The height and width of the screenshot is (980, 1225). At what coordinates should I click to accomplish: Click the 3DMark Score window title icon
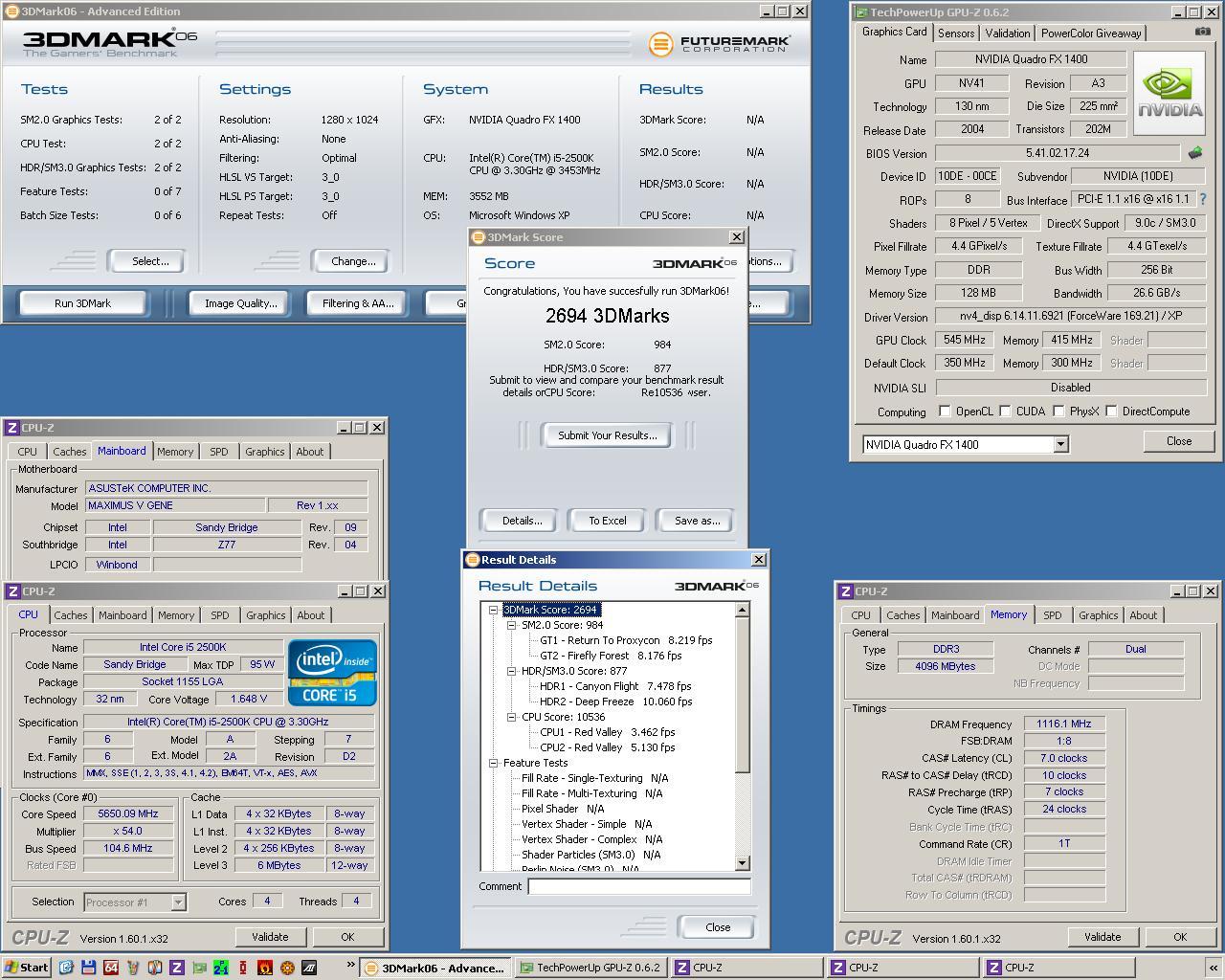[x=478, y=237]
